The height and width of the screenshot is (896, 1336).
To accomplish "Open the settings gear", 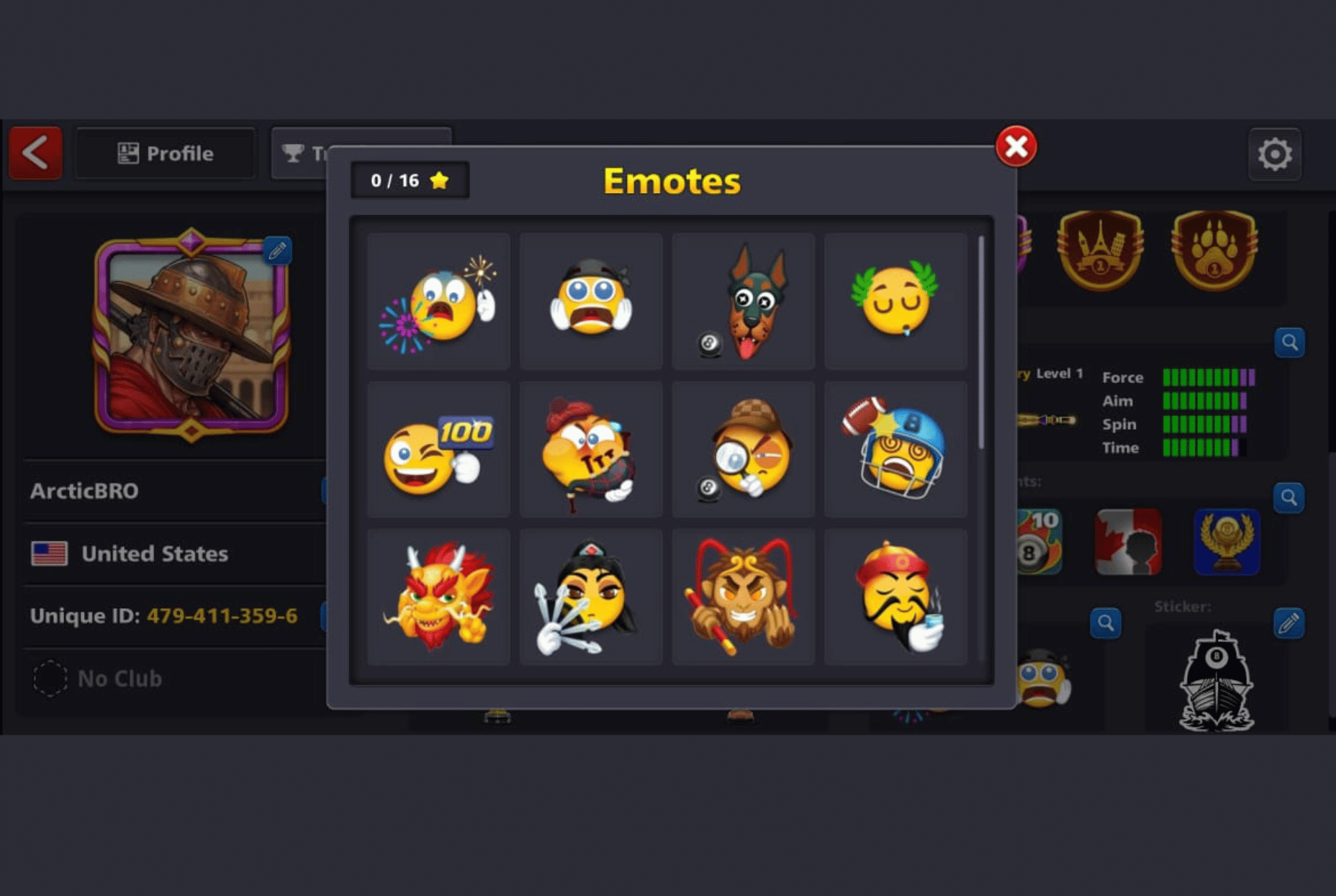I will click(x=1274, y=154).
